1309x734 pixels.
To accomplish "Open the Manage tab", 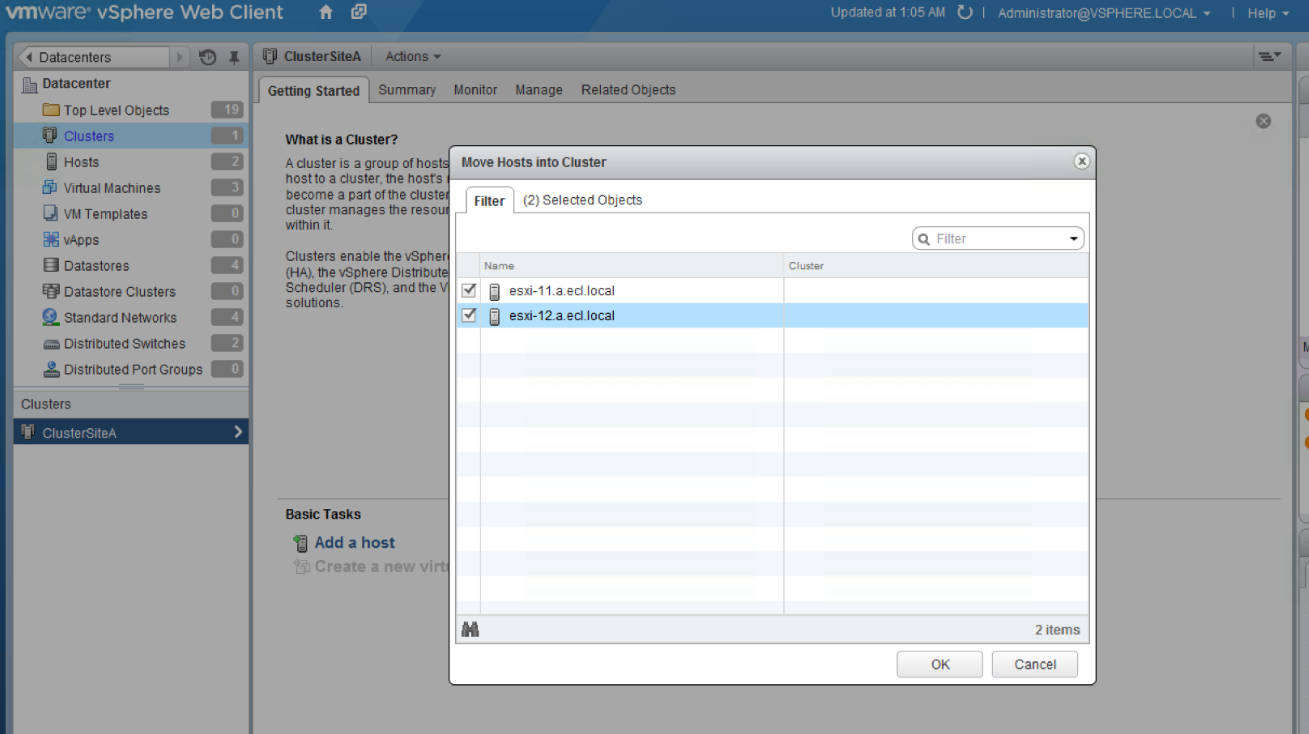I will click(539, 90).
